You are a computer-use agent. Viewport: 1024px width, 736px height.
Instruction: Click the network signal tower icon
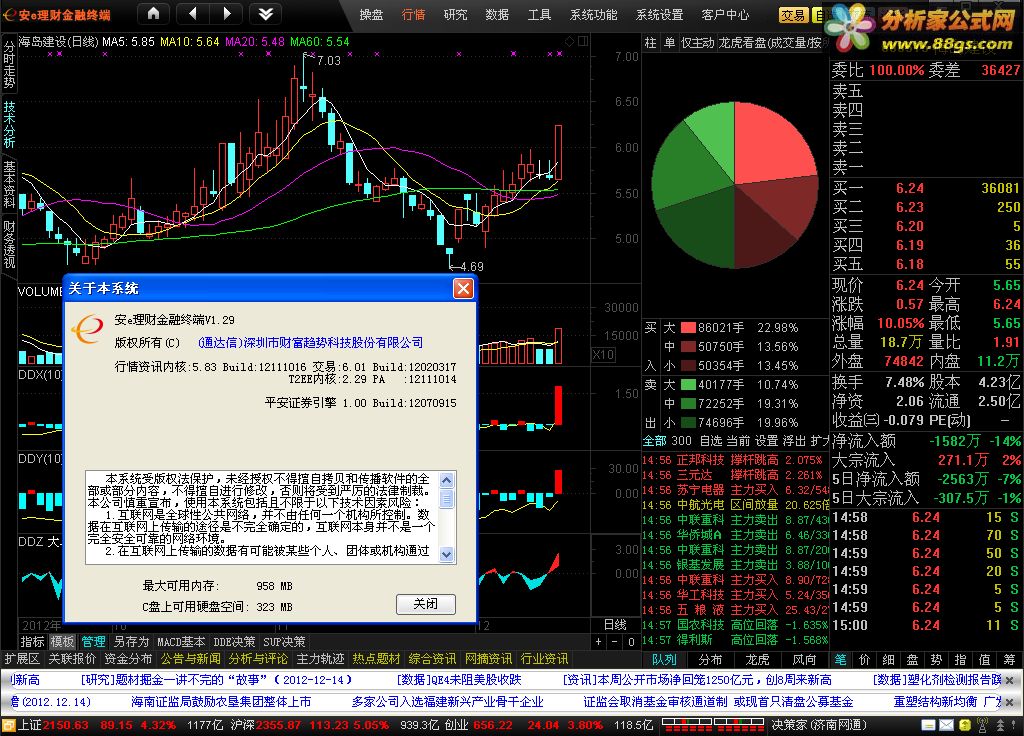(x=982, y=725)
